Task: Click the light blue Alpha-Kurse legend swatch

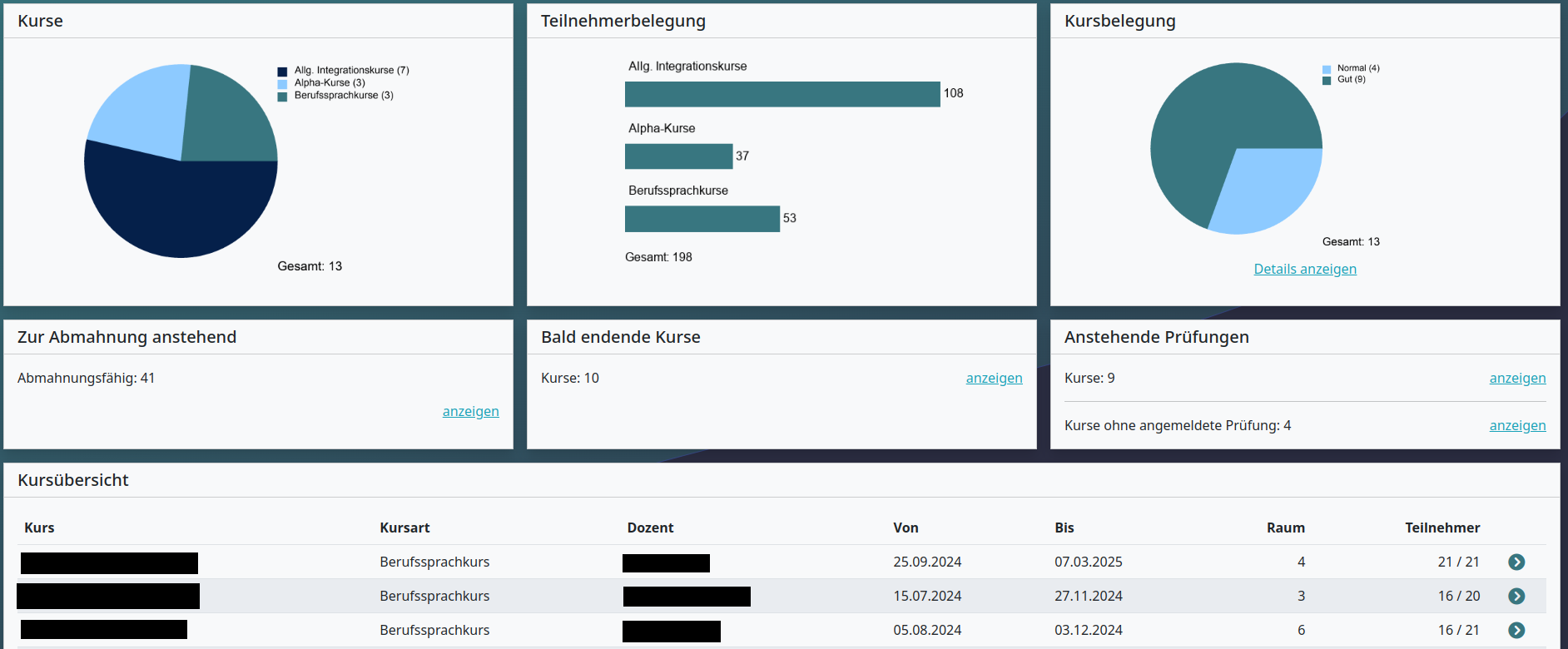Action: 282,84
